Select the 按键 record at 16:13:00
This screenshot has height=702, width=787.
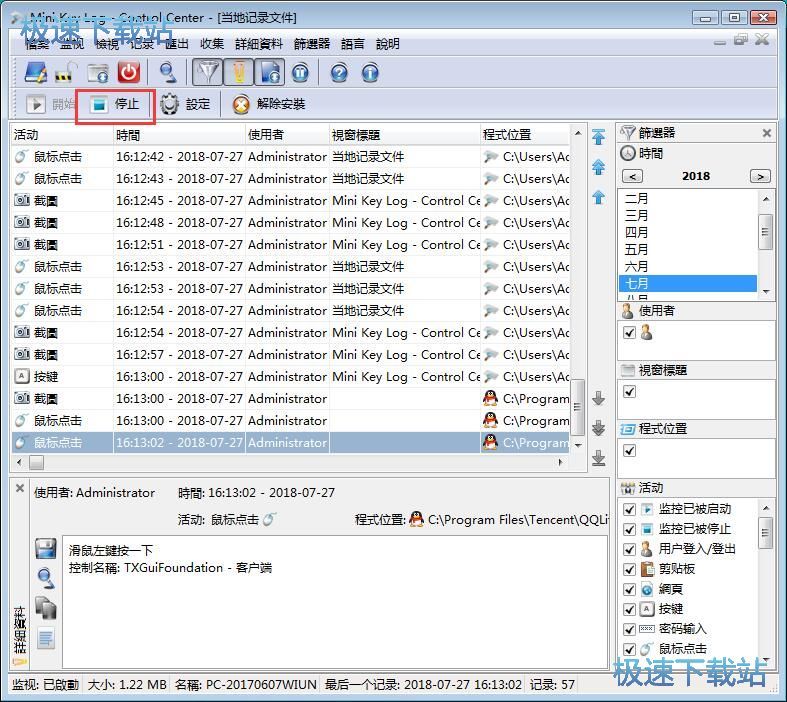pyautogui.click(x=291, y=377)
